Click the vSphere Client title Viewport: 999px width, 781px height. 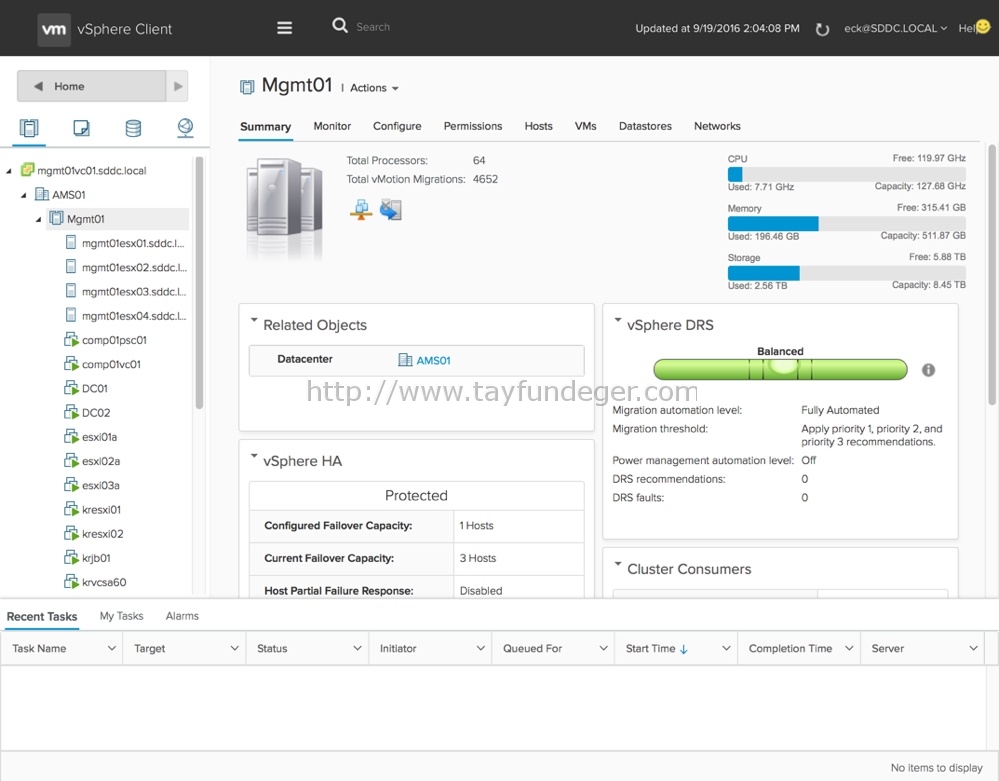tap(124, 29)
